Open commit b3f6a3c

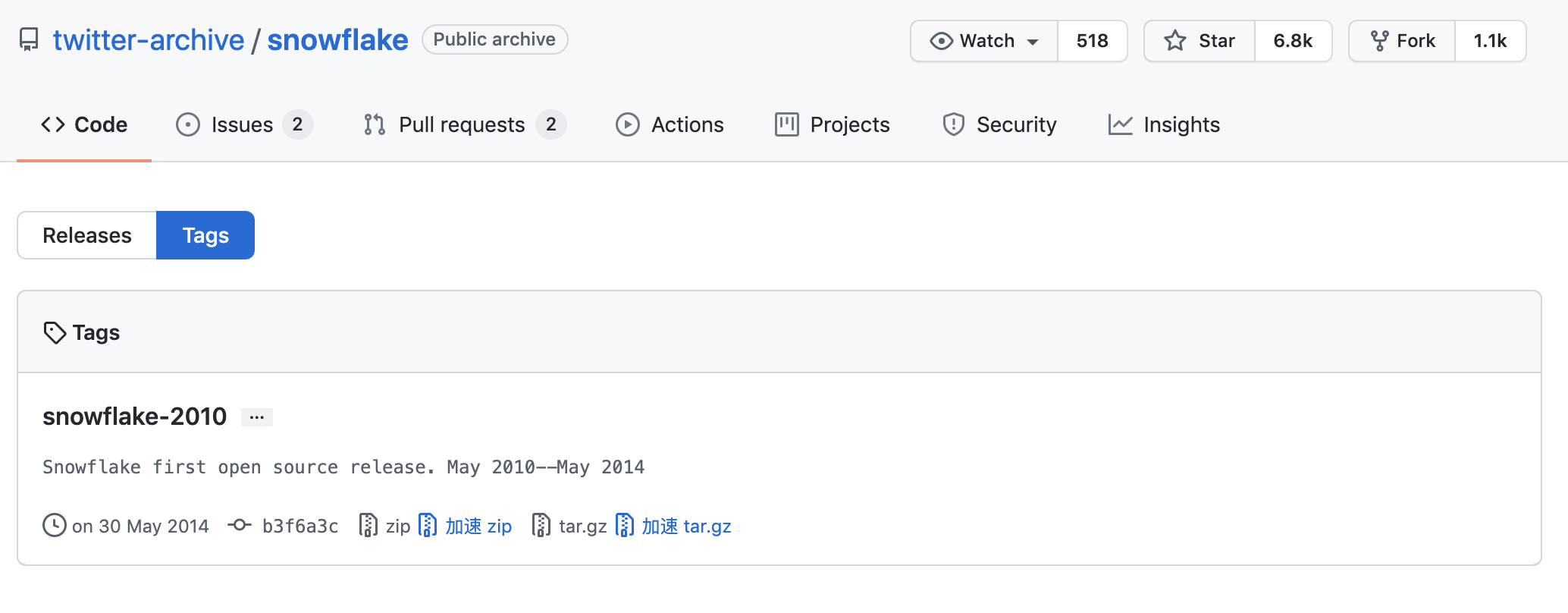tap(300, 526)
